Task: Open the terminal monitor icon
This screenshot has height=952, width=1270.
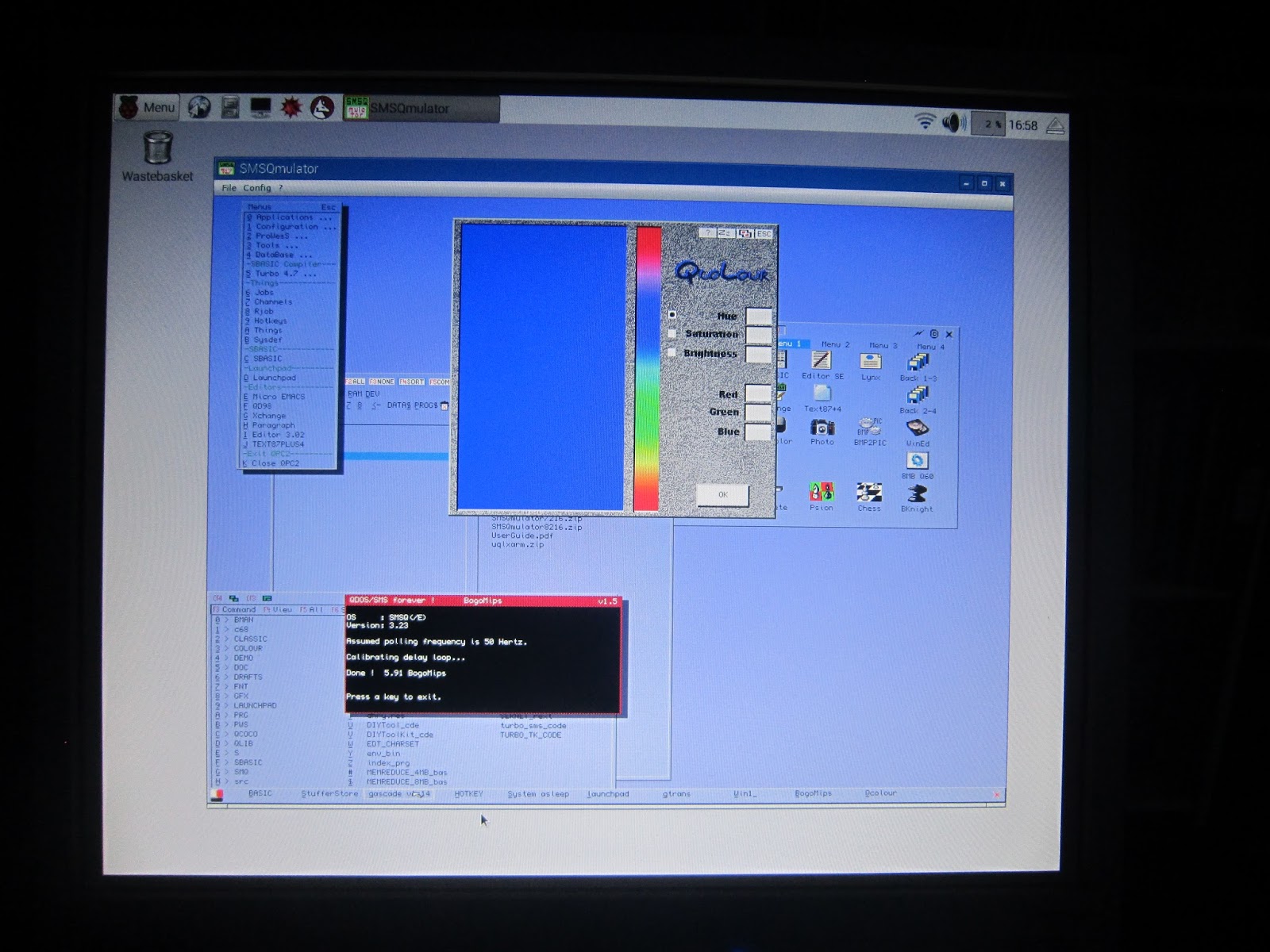Action: [x=260, y=107]
